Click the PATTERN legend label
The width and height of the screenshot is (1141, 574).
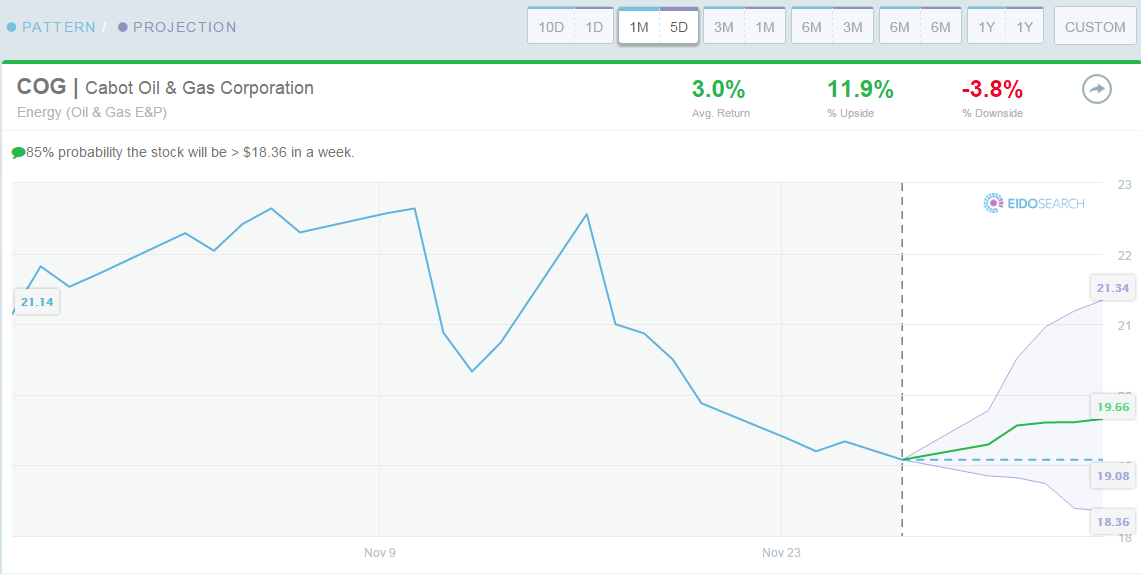59,28
